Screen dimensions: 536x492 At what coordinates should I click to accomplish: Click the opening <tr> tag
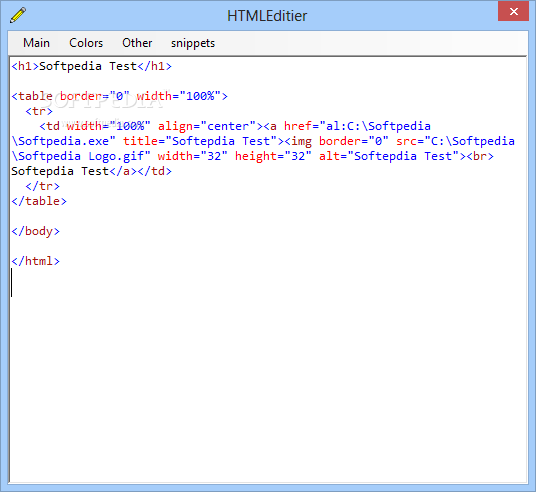39,111
